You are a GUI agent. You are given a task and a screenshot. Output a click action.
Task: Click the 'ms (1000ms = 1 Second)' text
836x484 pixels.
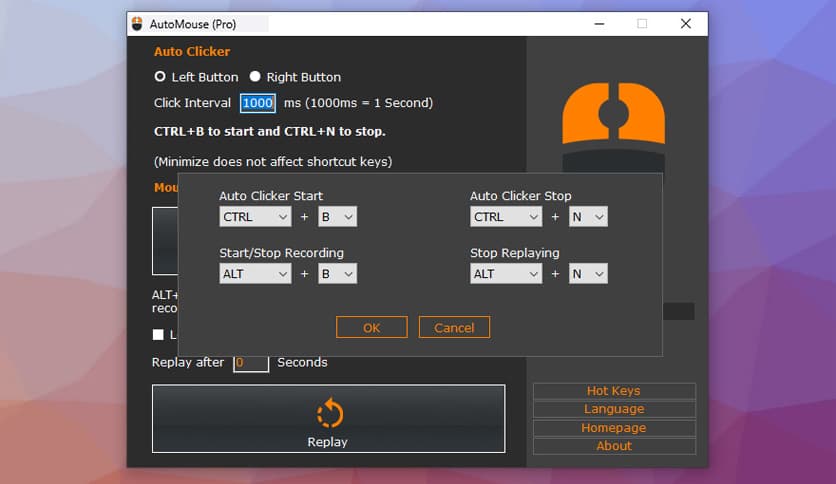(358, 103)
